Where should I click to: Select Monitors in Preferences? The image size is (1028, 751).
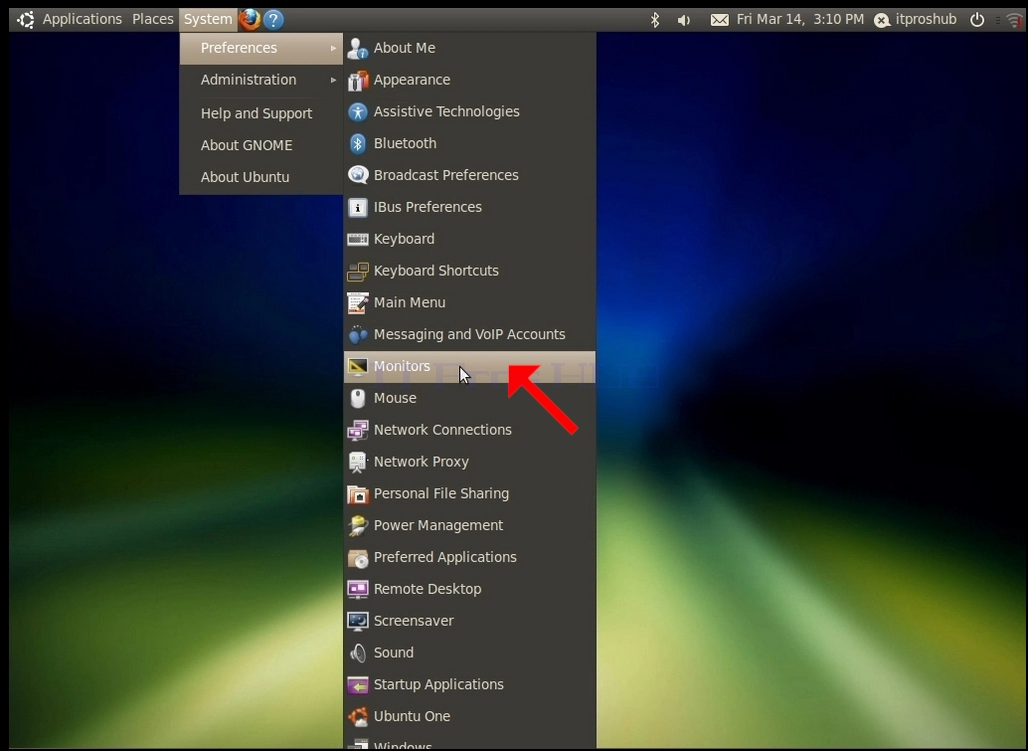[x=469, y=367]
